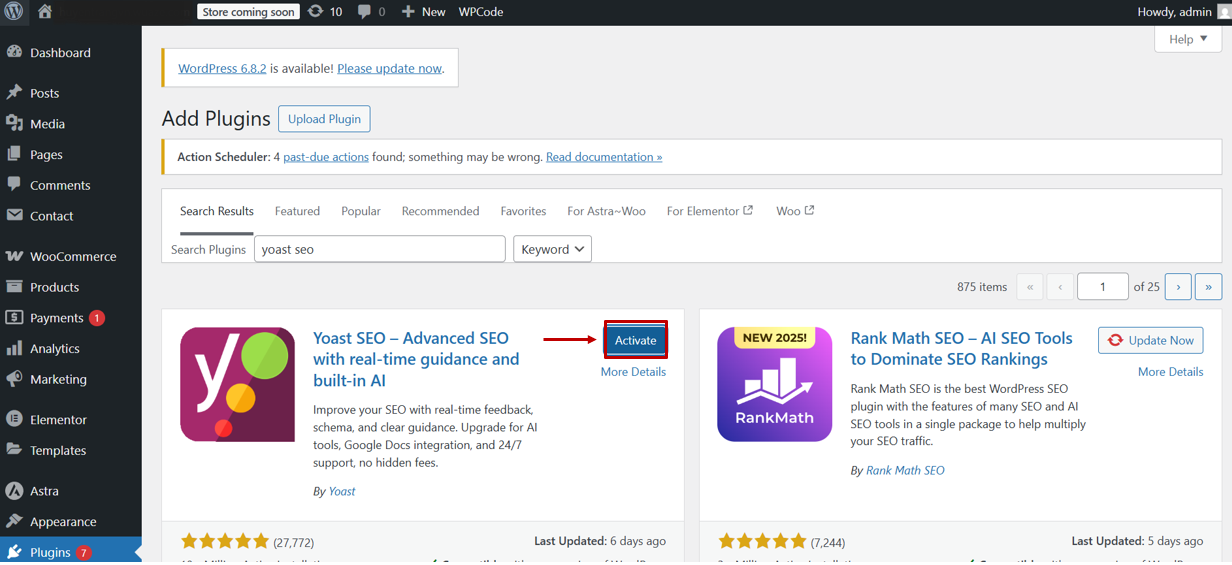This screenshot has width=1232, height=565.
Task: Open Analytics bar chart icon
Action: pos(14,348)
